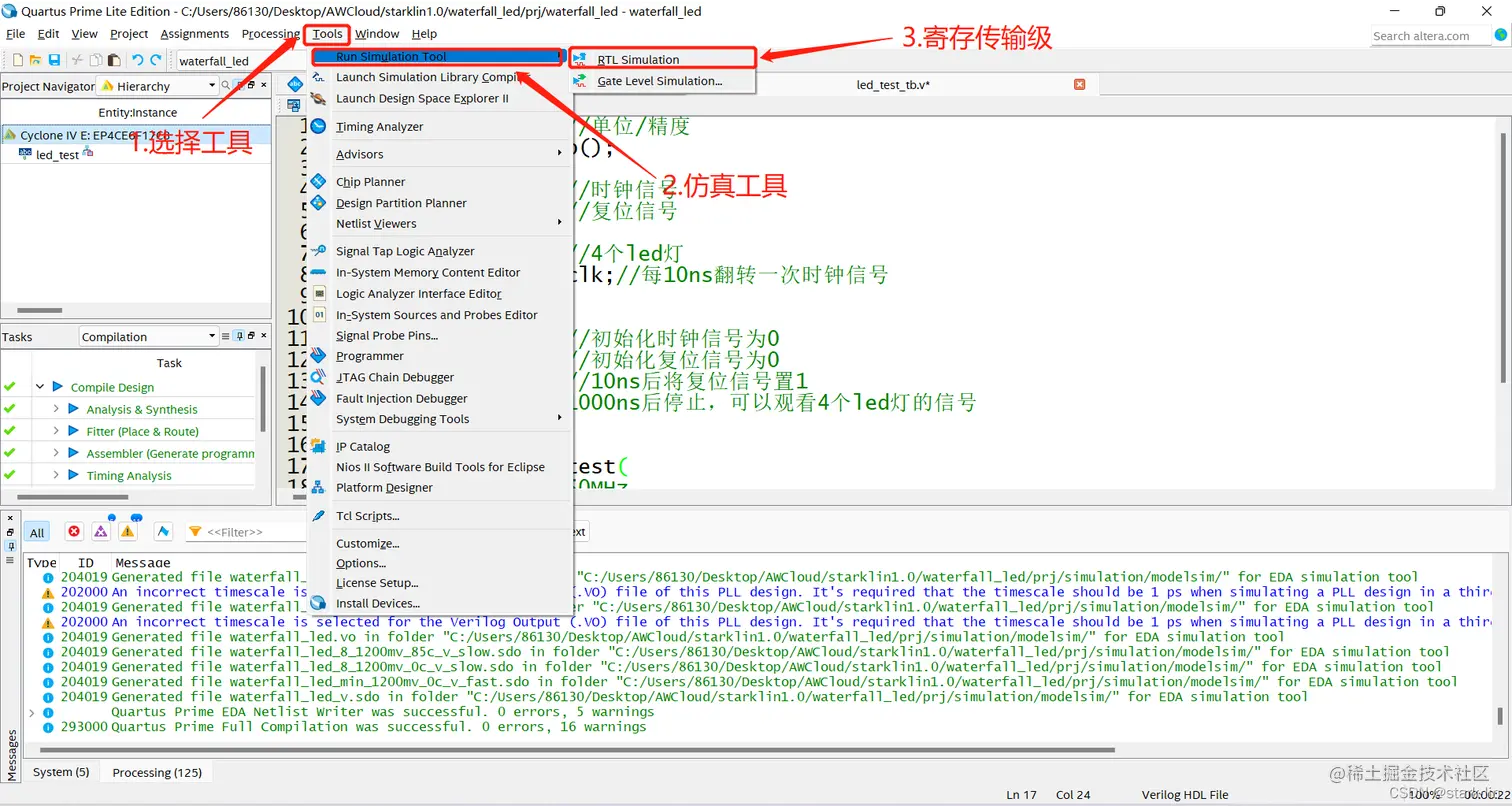Close the led_test_tb.v editor tab
The width and height of the screenshot is (1512, 806).
[1079, 84]
